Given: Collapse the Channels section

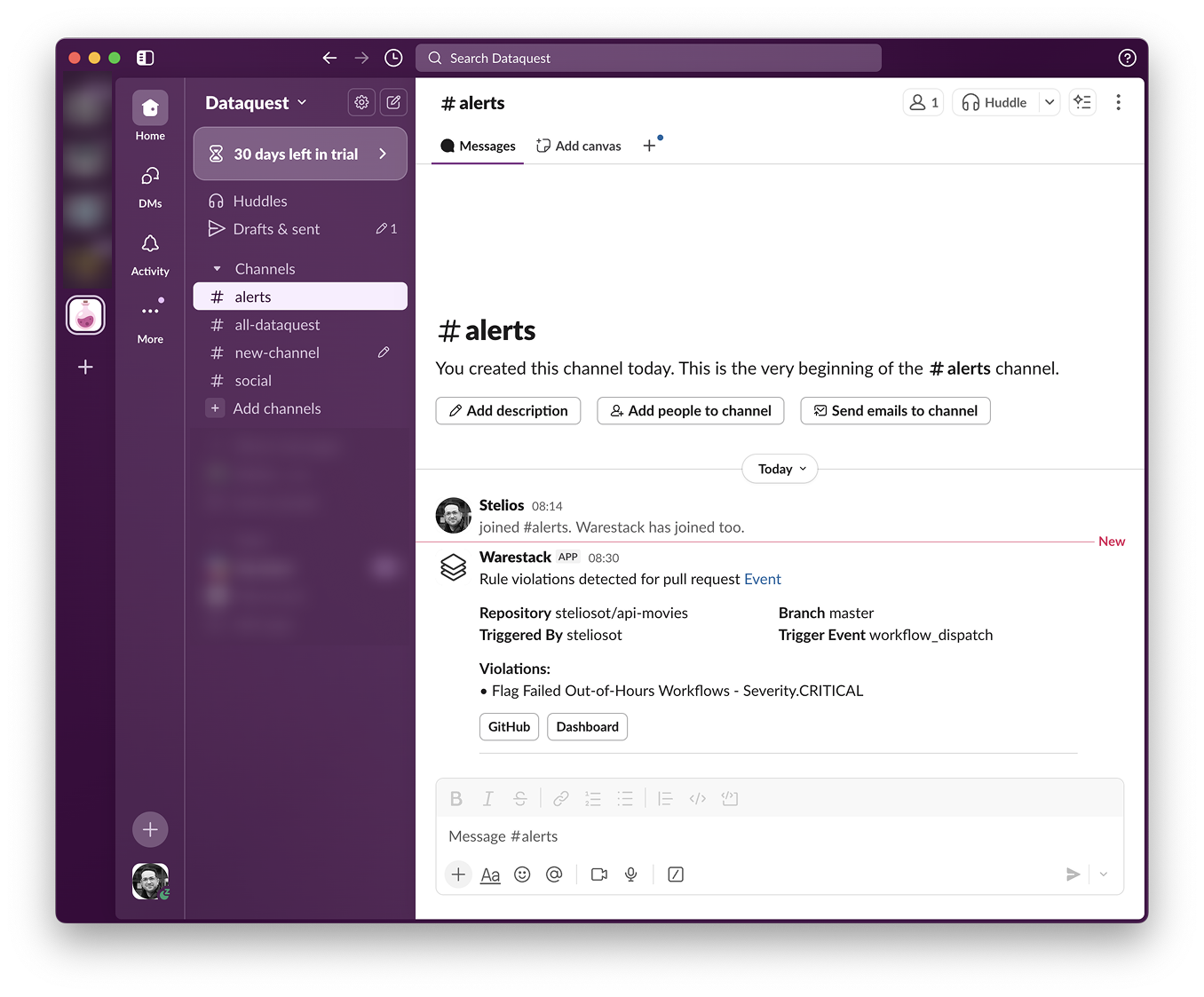Looking at the screenshot, I should tap(218, 269).
